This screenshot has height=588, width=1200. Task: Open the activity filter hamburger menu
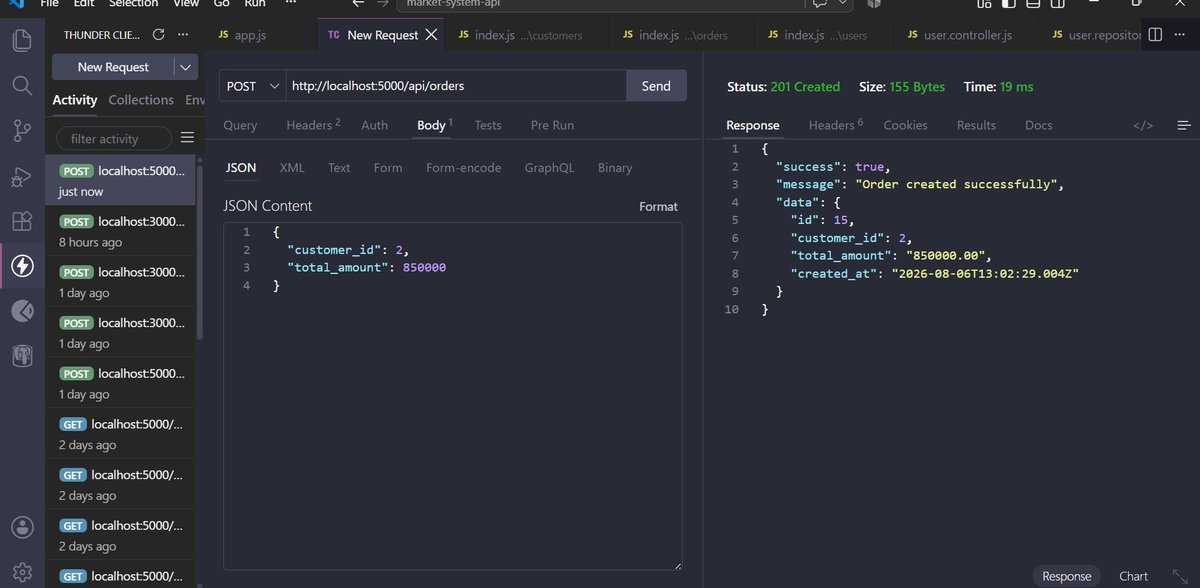(187, 138)
